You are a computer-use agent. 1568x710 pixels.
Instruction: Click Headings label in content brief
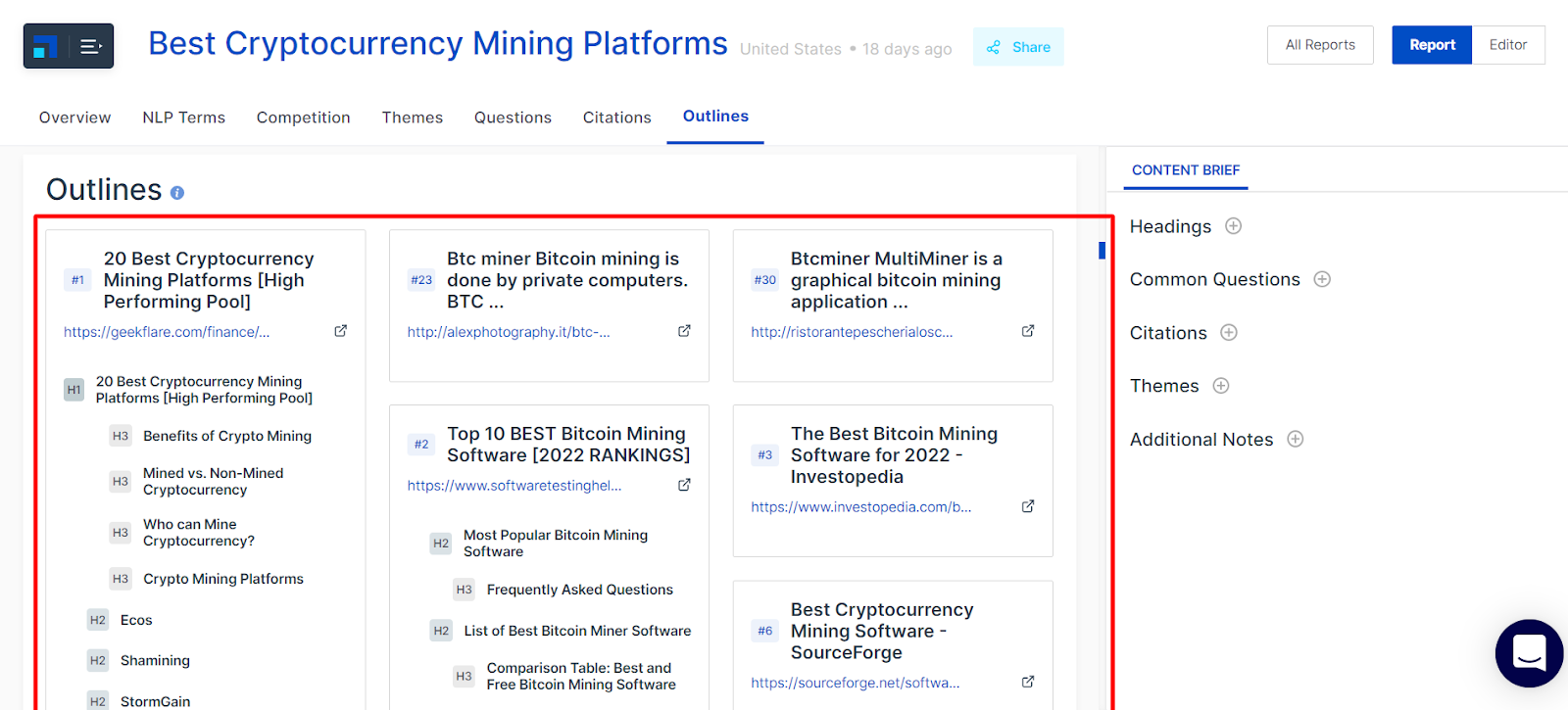coord(1170,226)
